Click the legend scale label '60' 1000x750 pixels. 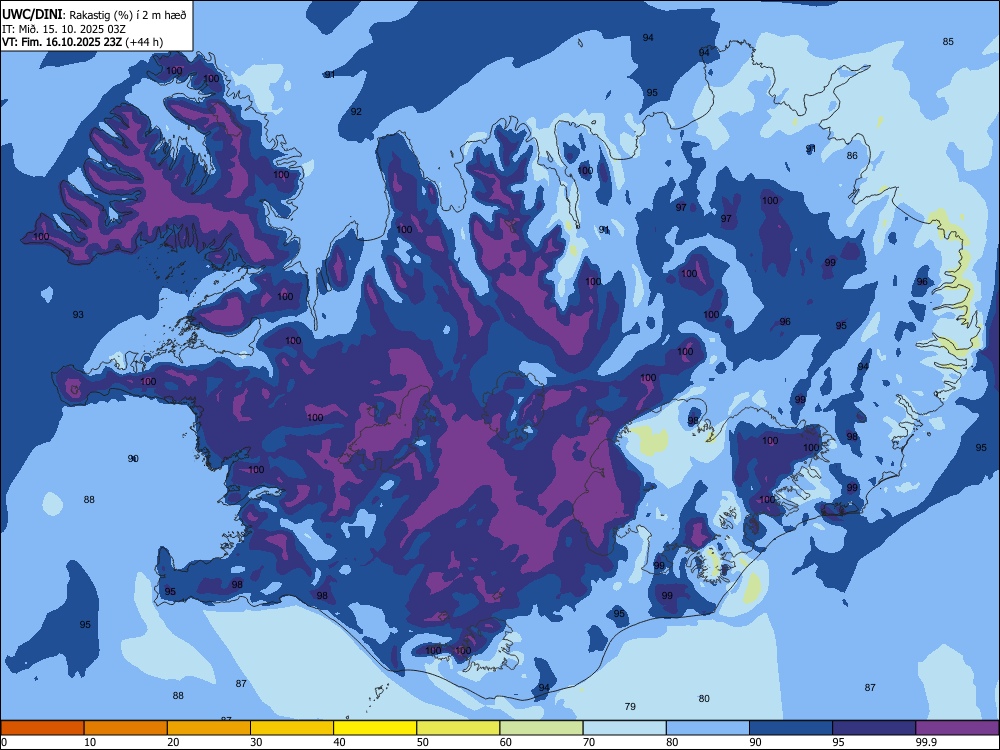(x=506, y=742)
